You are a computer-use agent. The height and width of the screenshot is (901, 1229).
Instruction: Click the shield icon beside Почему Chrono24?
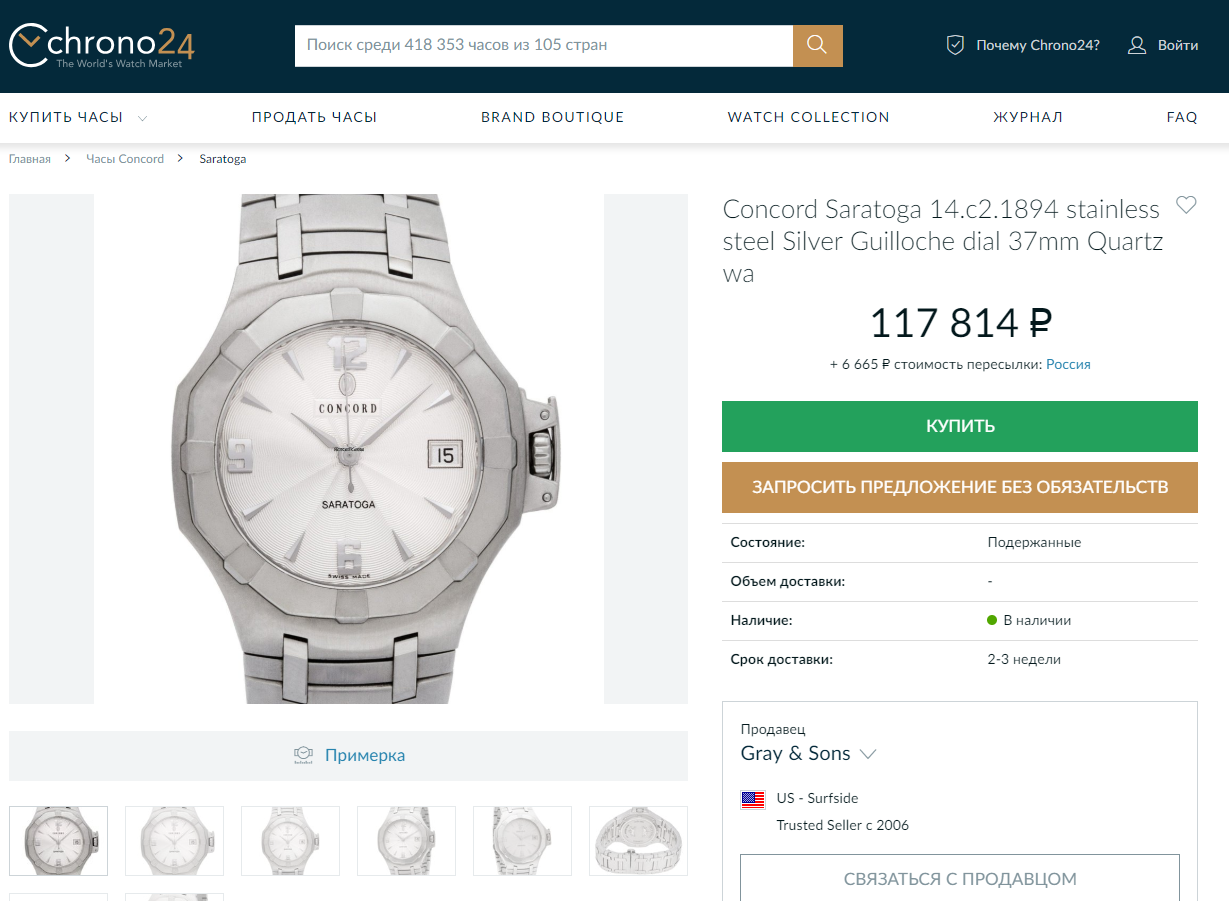pos(955,45)
